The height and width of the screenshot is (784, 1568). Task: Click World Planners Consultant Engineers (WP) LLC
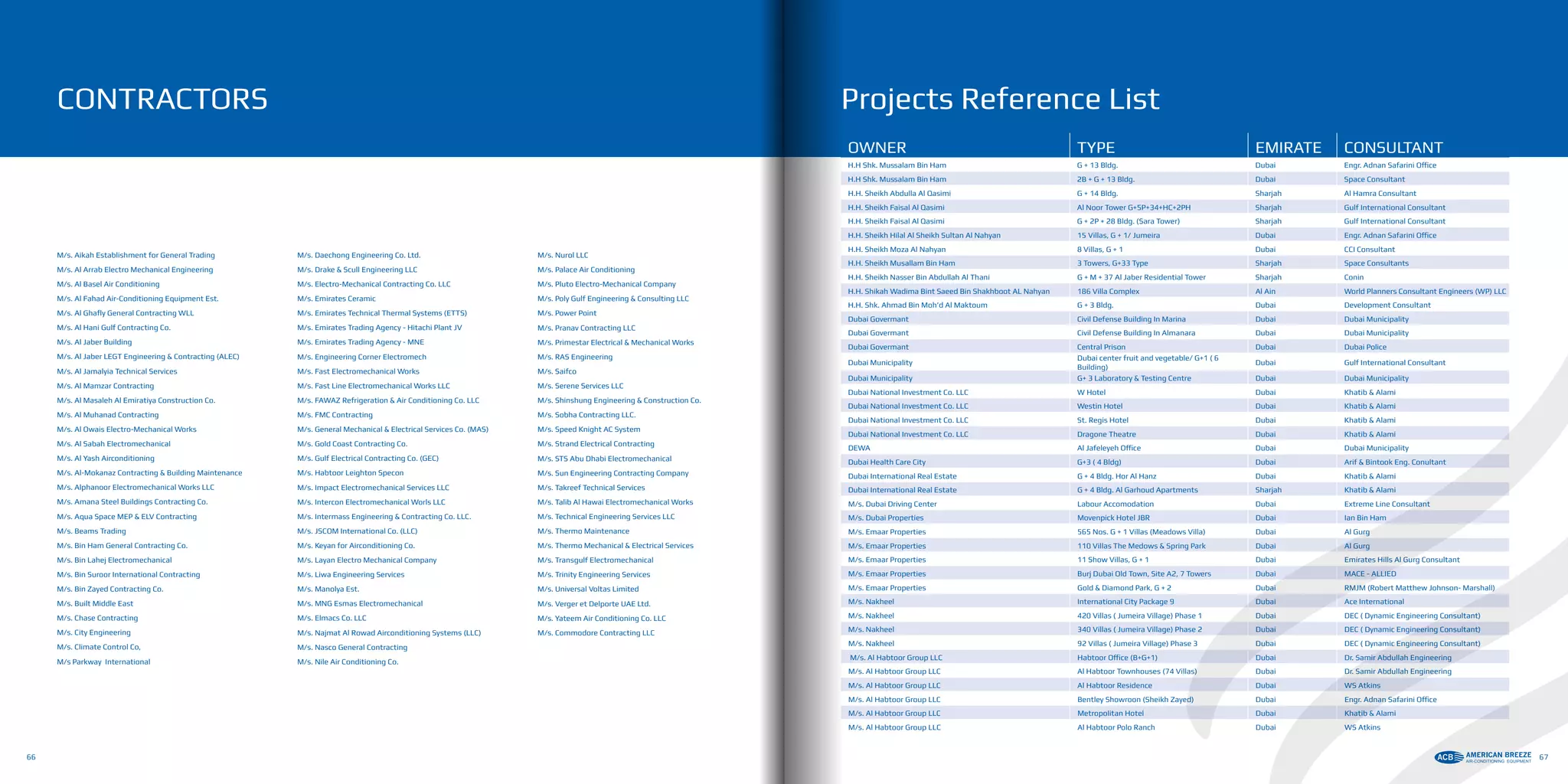[1425, 292]
